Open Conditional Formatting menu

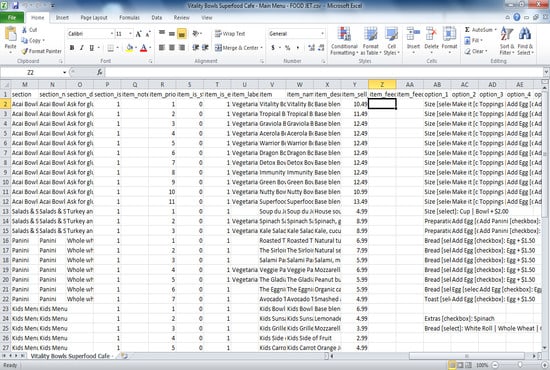pyautogui.click(x=344, y=41)
